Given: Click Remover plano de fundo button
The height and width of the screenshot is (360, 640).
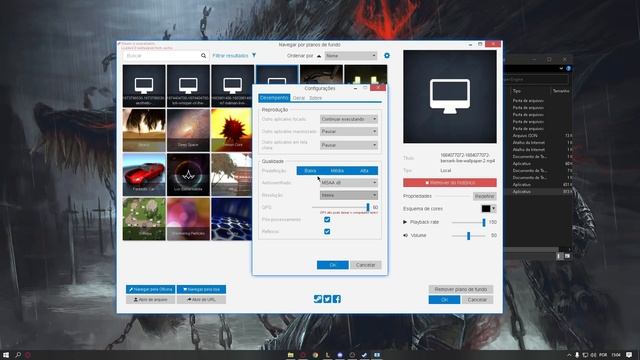Looking at the screenshot, I should tap(460, 289).
